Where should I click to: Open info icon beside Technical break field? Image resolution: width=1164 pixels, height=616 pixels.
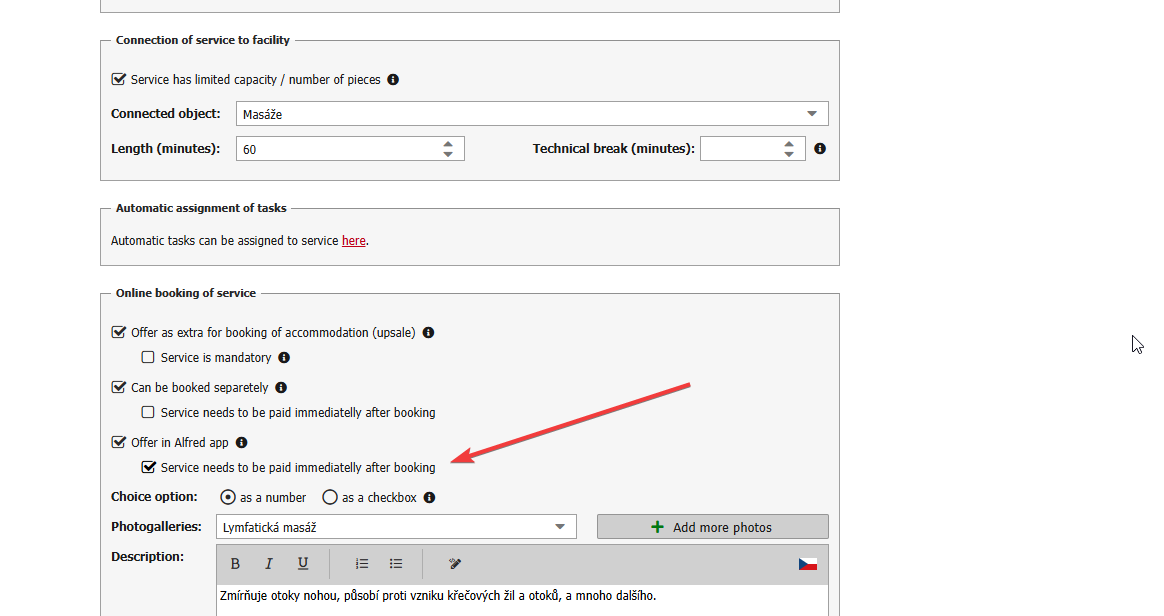click(x=820, y=149)
